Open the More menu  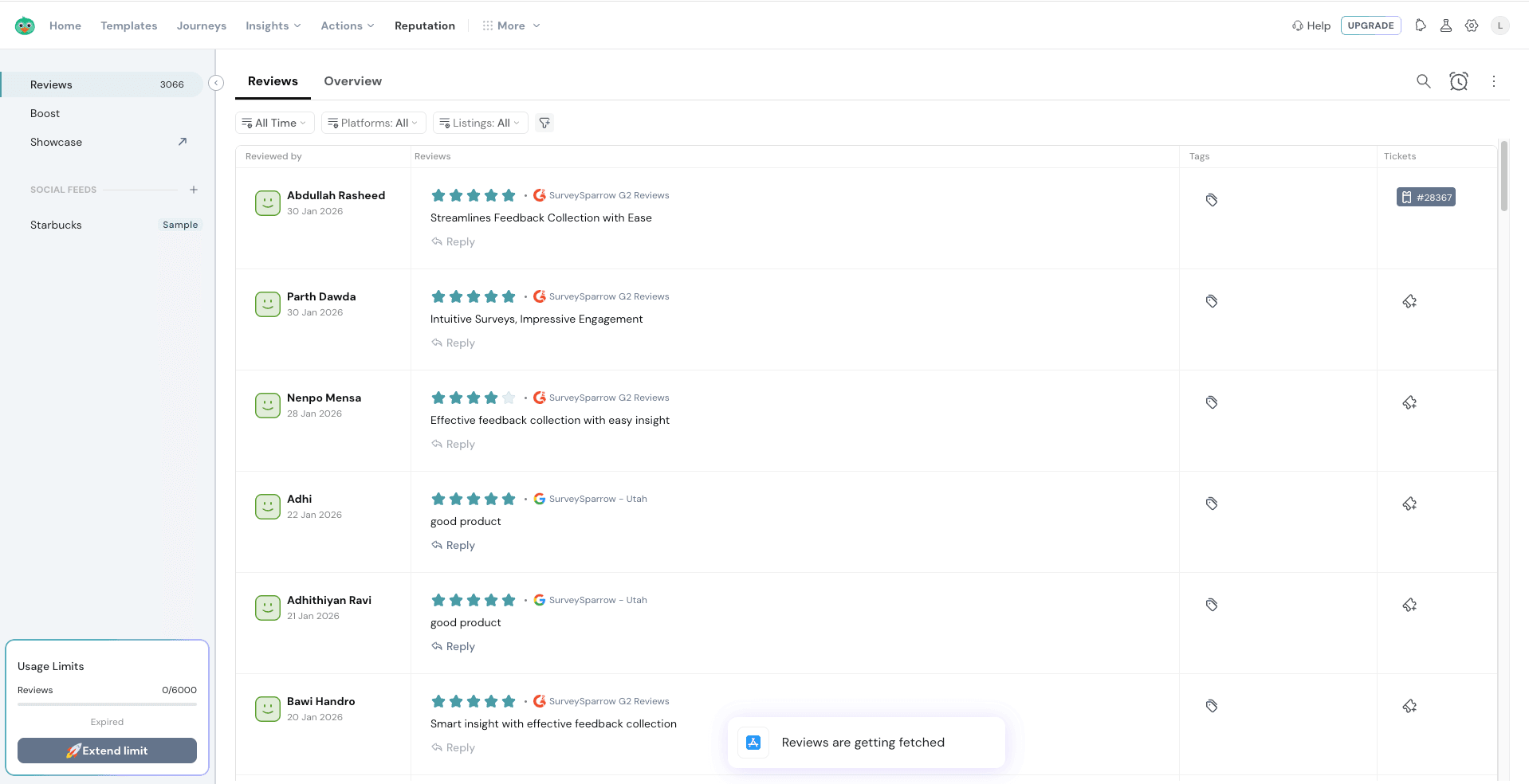(x=511, y=25)
